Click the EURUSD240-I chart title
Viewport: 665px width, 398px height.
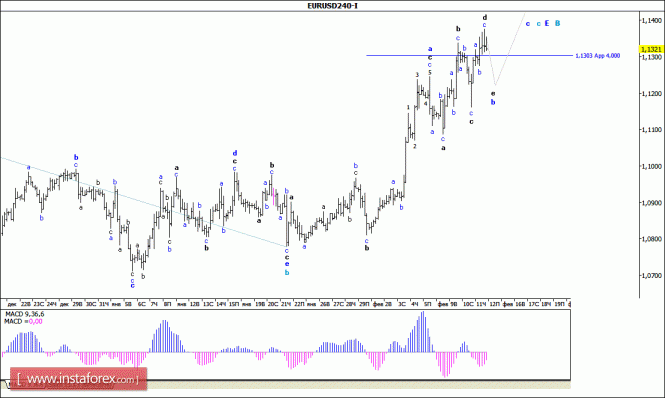pyautogui.click(x=332, y=6)
